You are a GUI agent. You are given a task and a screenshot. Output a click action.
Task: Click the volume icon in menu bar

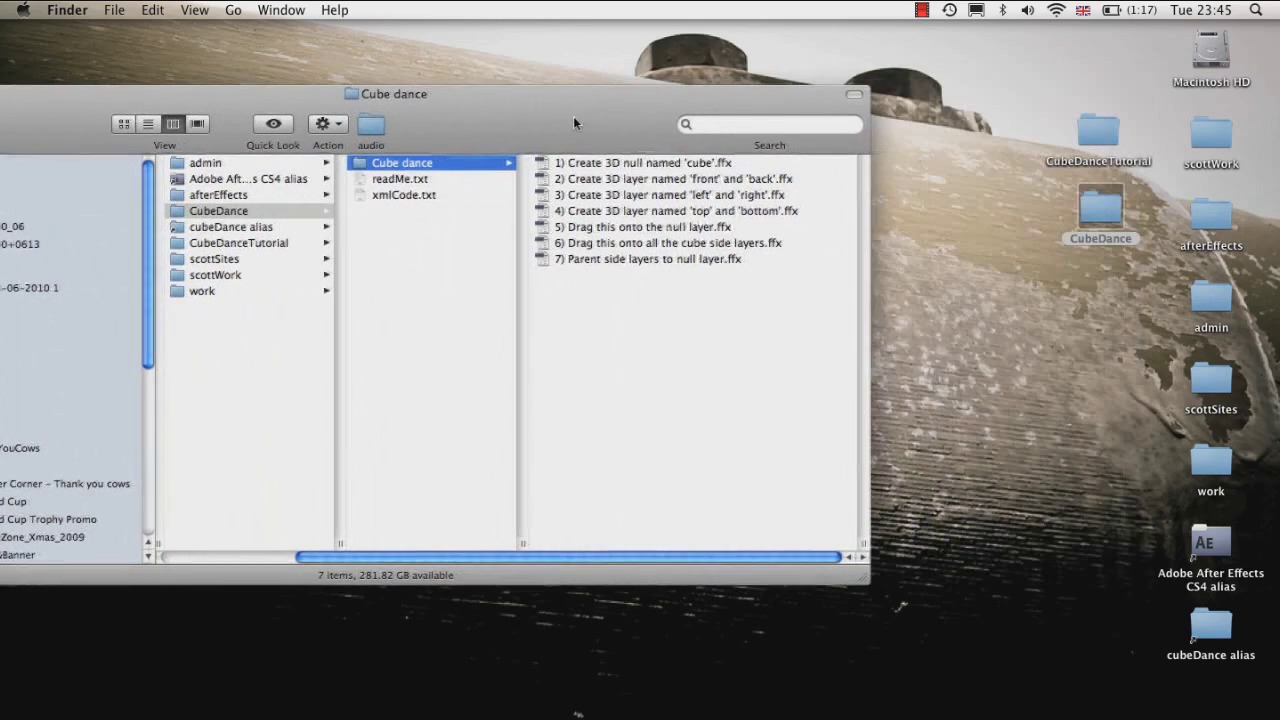pos(1028,10)
